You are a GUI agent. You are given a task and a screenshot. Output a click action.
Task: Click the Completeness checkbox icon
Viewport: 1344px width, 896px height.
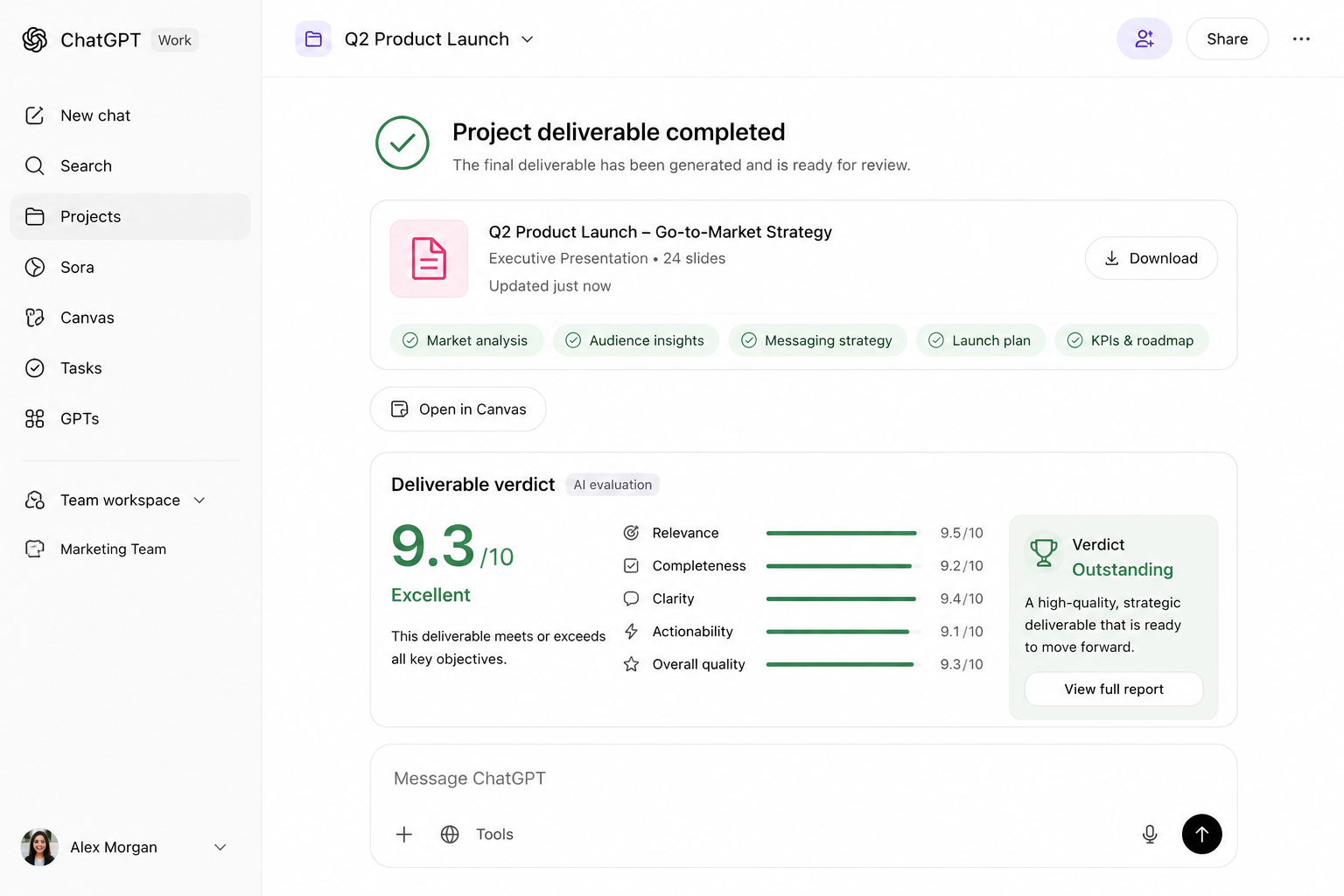(x=631, y=565)
